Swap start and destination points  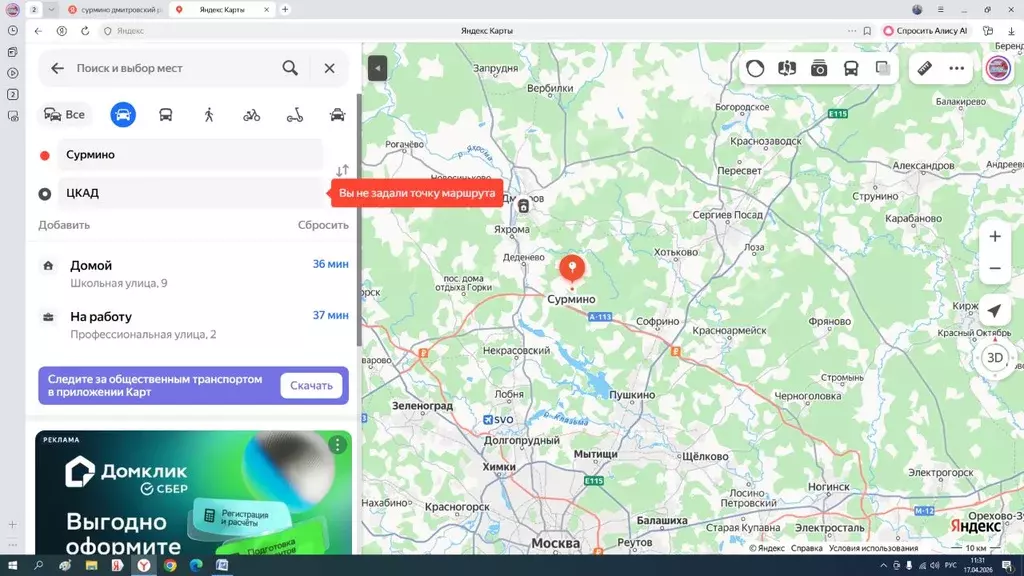click(342, 171)
